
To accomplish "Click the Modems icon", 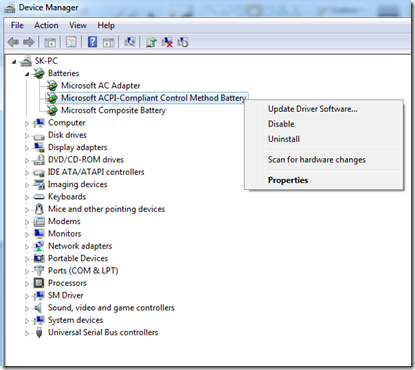I will 39,221.
